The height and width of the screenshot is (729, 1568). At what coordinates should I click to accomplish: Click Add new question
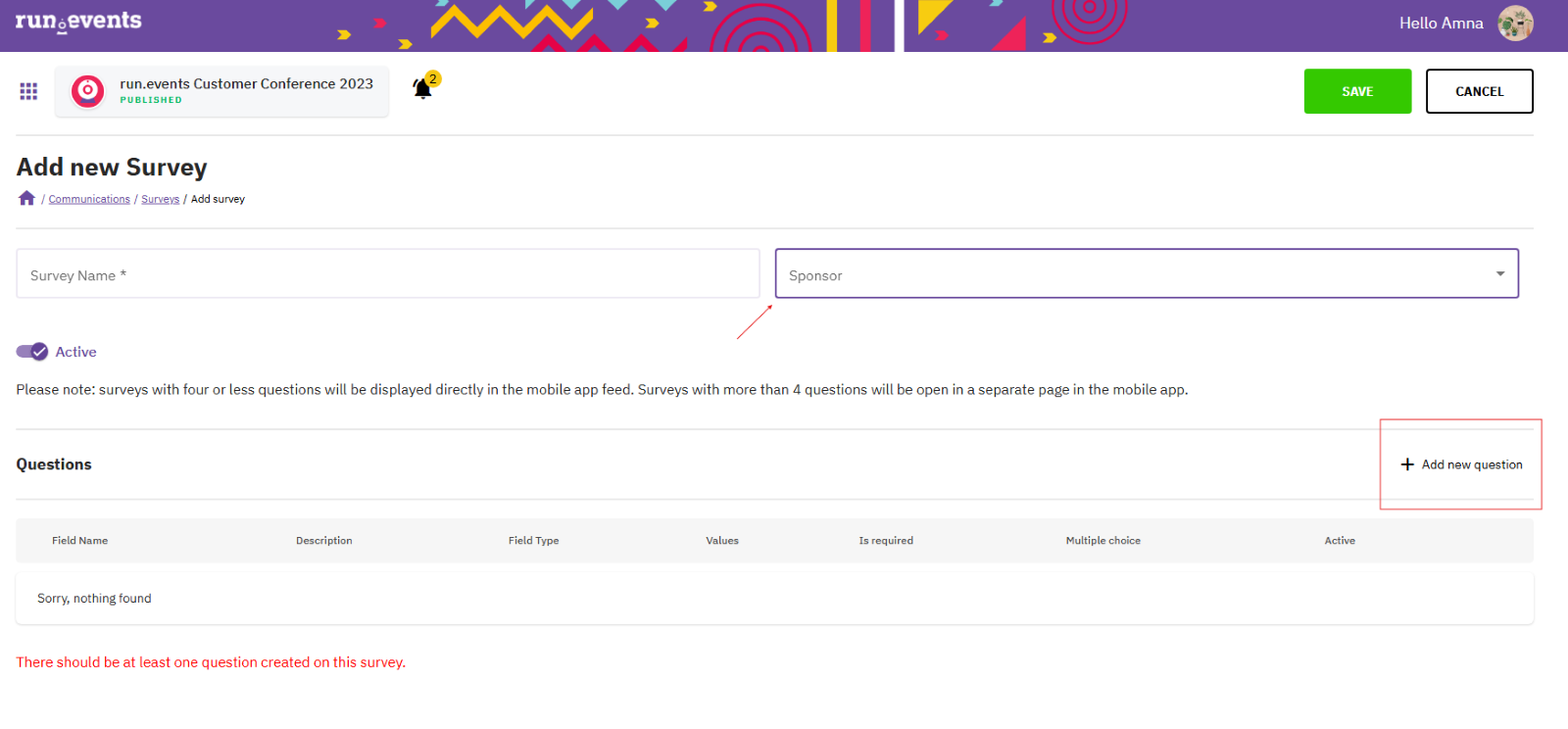click(1461, 464)
